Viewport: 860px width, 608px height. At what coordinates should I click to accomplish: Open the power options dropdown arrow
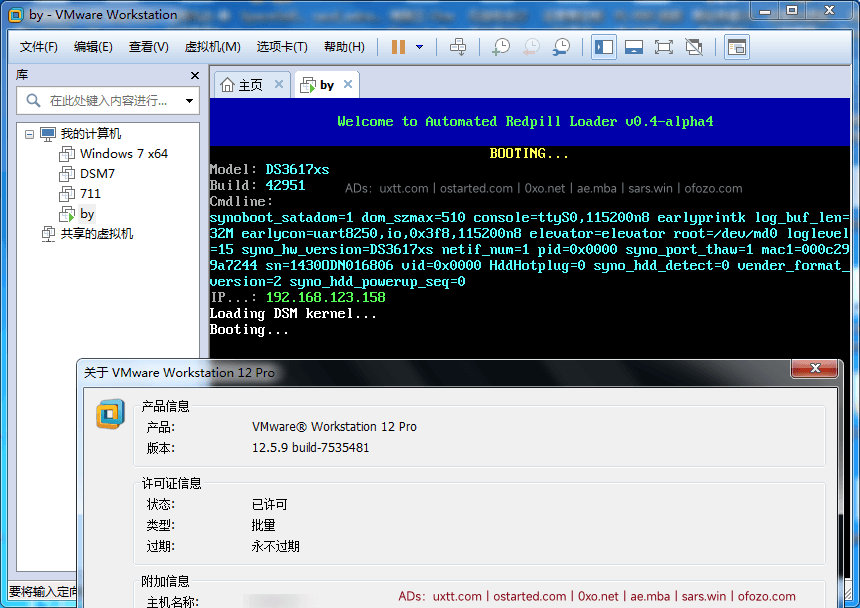(x=420, y=47)
